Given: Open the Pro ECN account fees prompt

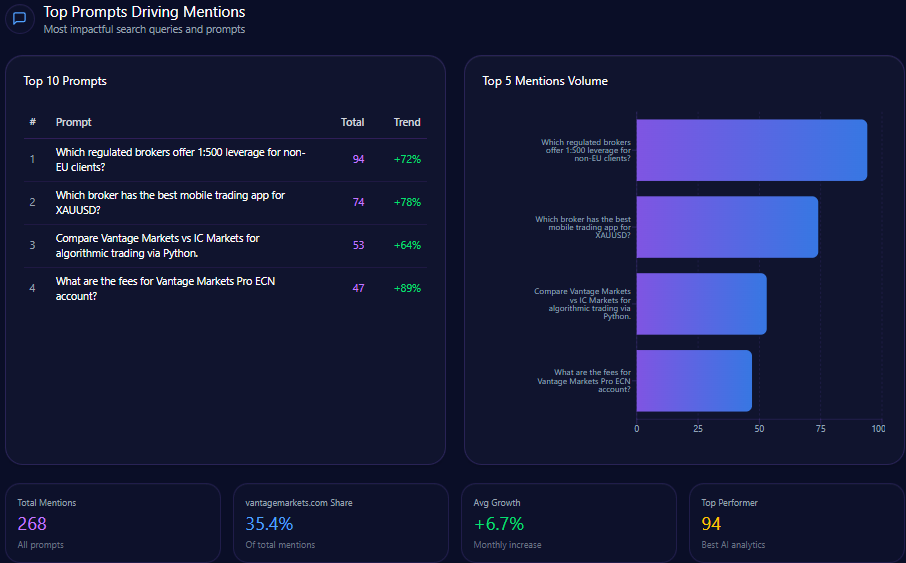Looking at the screenshot, I should [165, 288].
